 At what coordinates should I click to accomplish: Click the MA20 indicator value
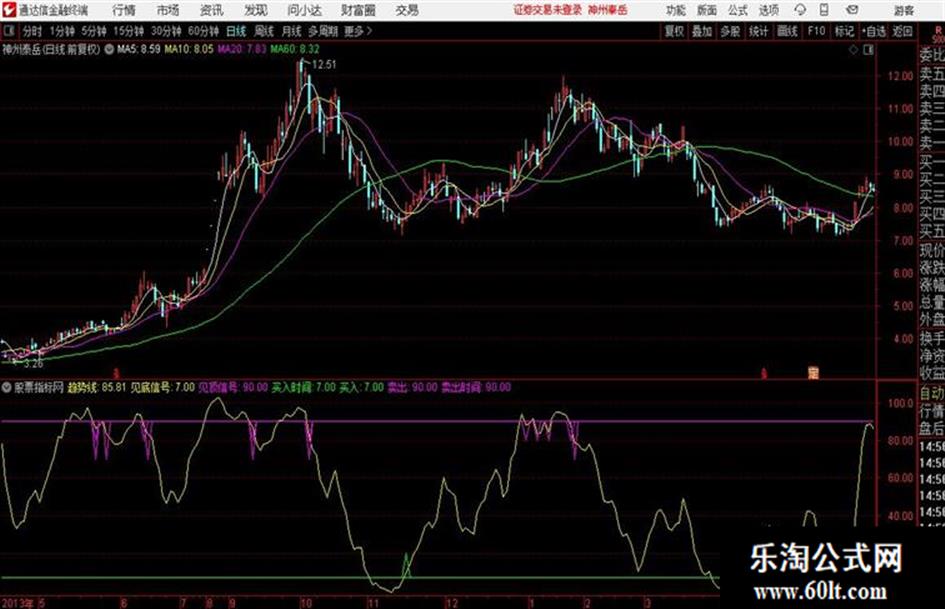point(241,49)
